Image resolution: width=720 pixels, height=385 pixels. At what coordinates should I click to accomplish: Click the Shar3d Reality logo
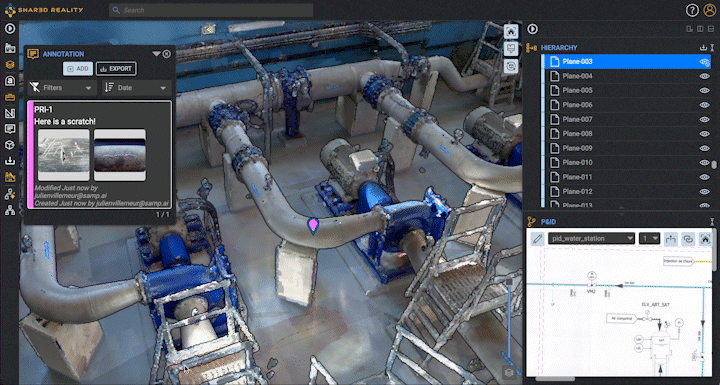coord(44,10)
